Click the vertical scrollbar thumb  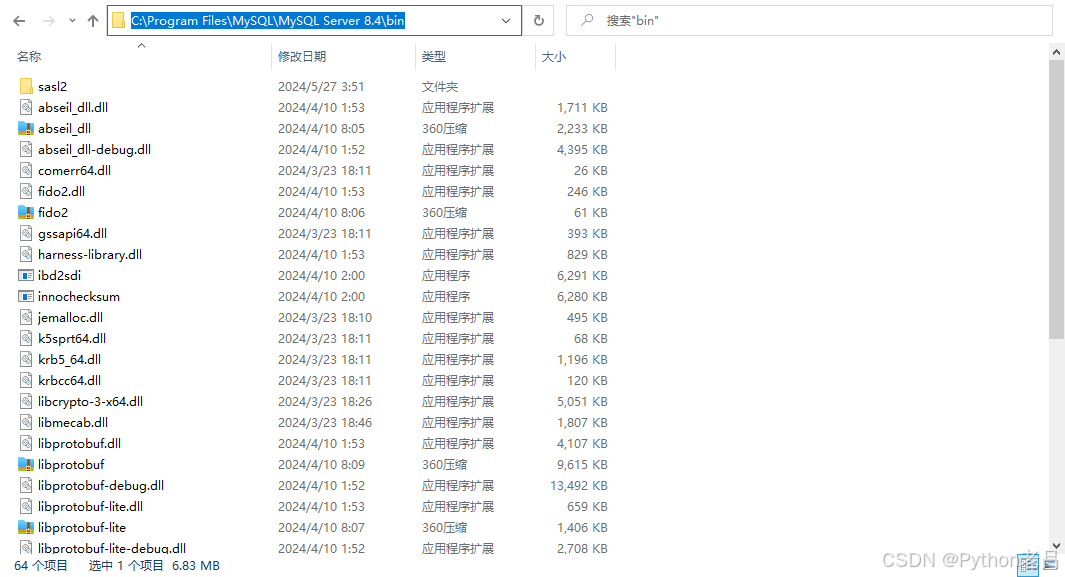coord(1056,199)
